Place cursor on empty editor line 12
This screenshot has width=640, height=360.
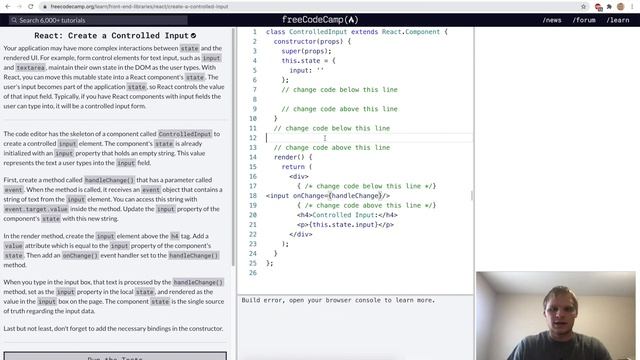[369, 138]
